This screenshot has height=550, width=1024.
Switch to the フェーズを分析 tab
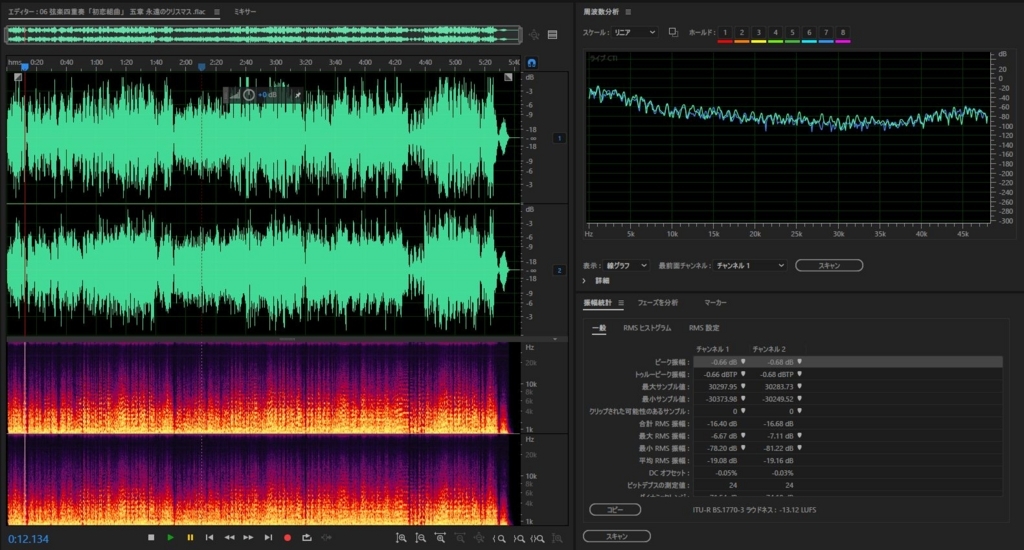coord(658,302)
